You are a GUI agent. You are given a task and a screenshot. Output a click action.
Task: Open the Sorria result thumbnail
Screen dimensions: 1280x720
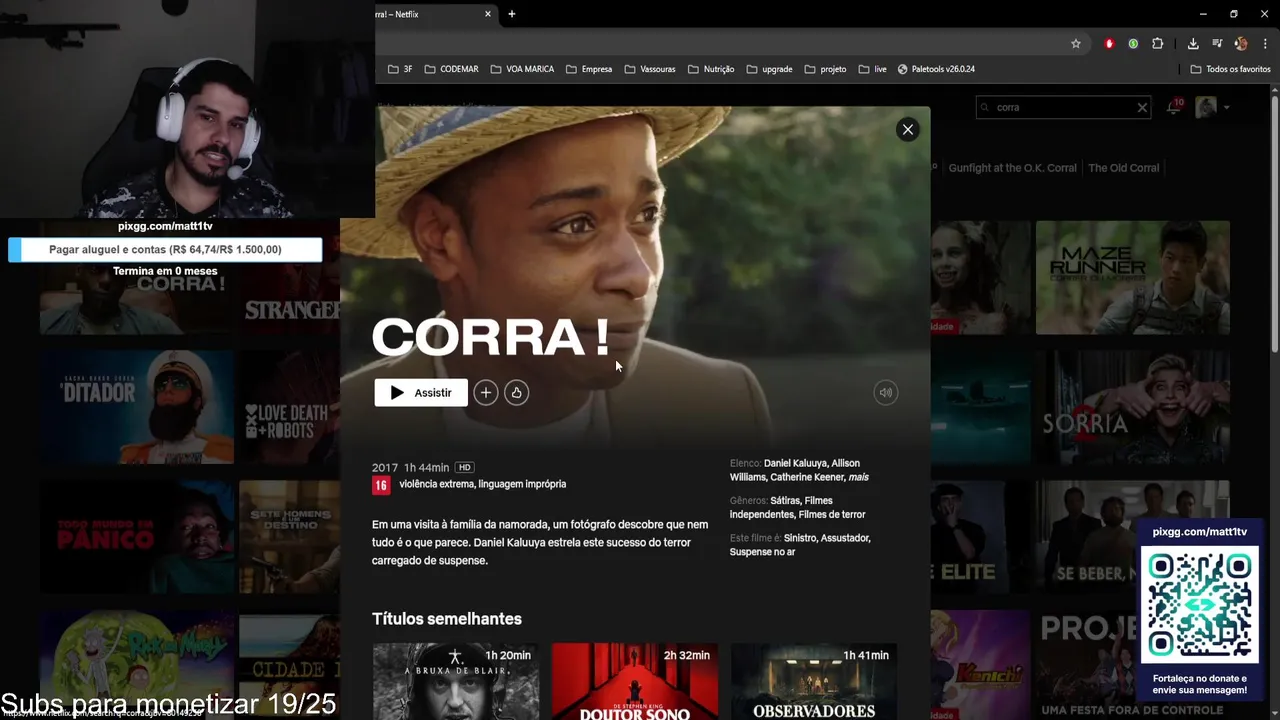click(1133, 407)
